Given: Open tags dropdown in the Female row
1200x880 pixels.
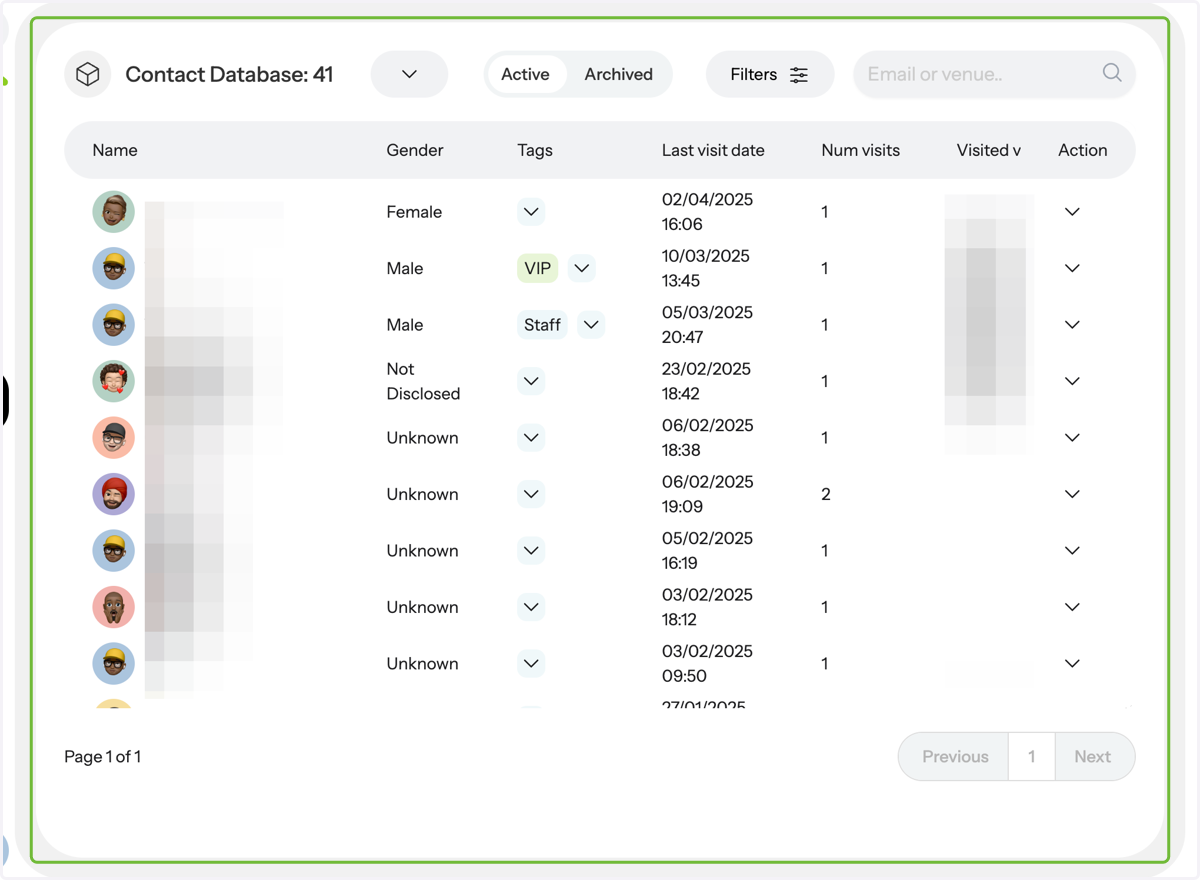Looking at the screenshot, I should click(531, 212).
